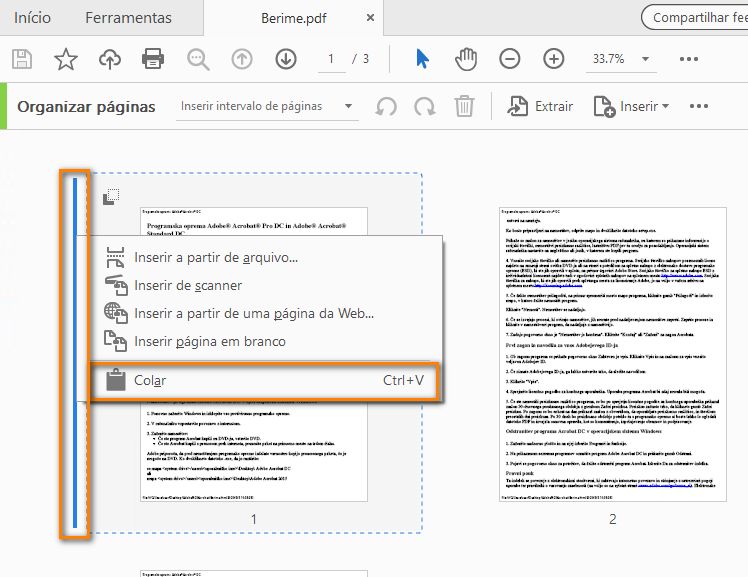Click the print icon
Viewport: 748px width, 577px height.
point(153,59)
